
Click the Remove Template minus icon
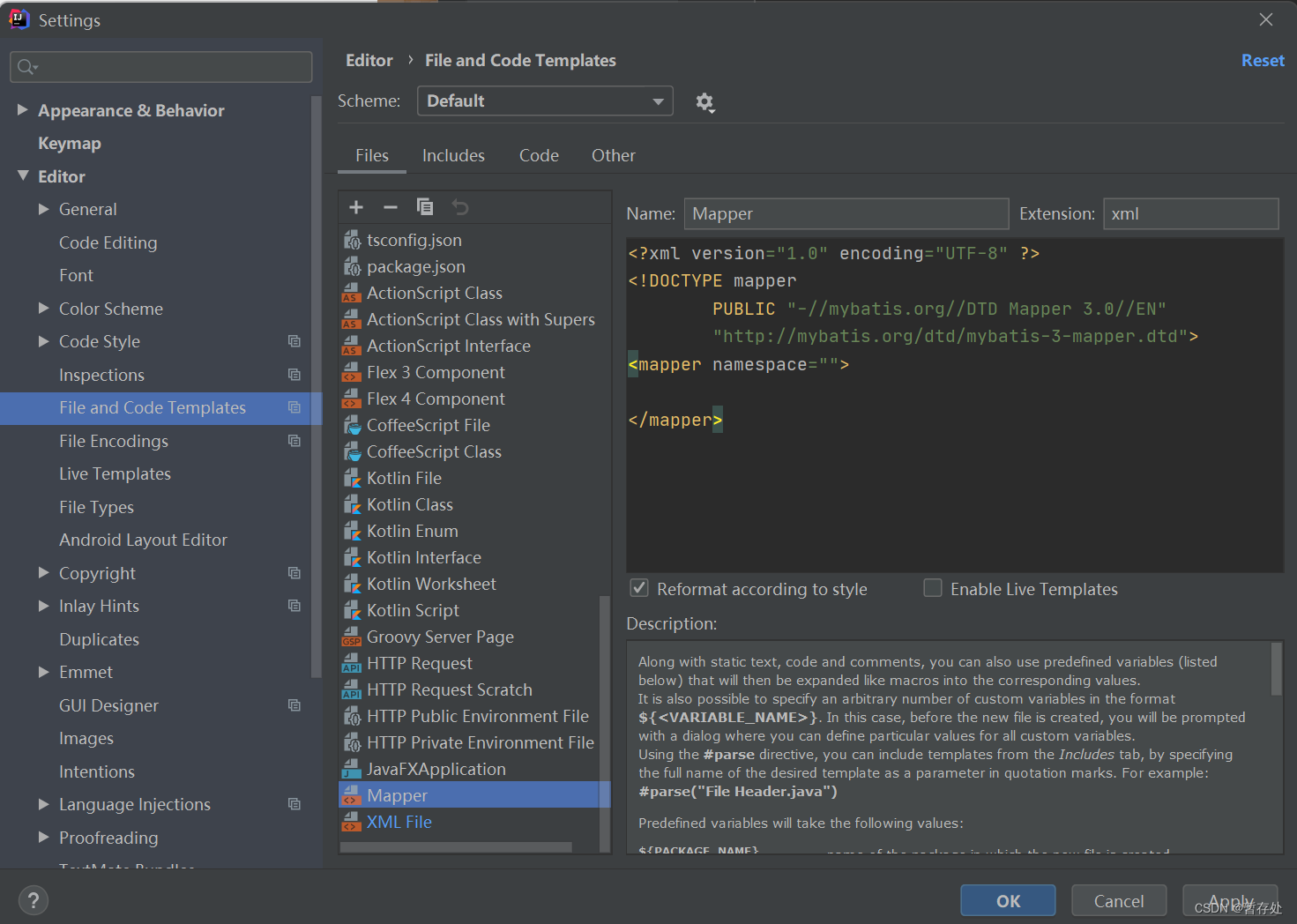pyautogui.click(x=391, y=207)
